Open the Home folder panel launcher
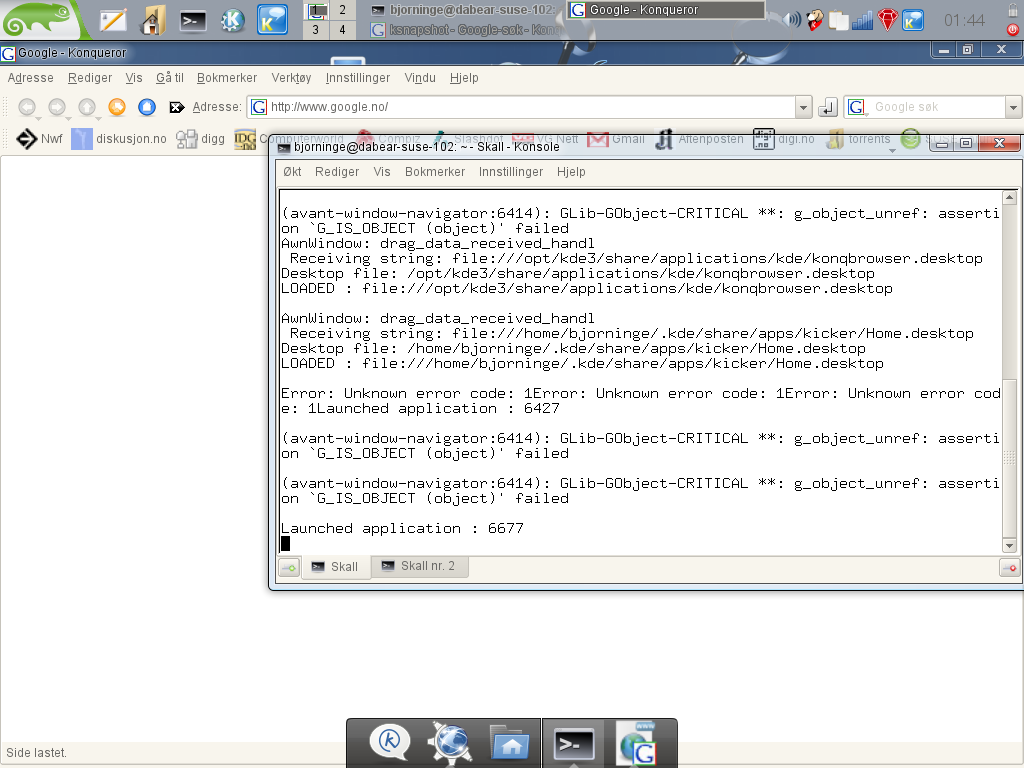 152,20
